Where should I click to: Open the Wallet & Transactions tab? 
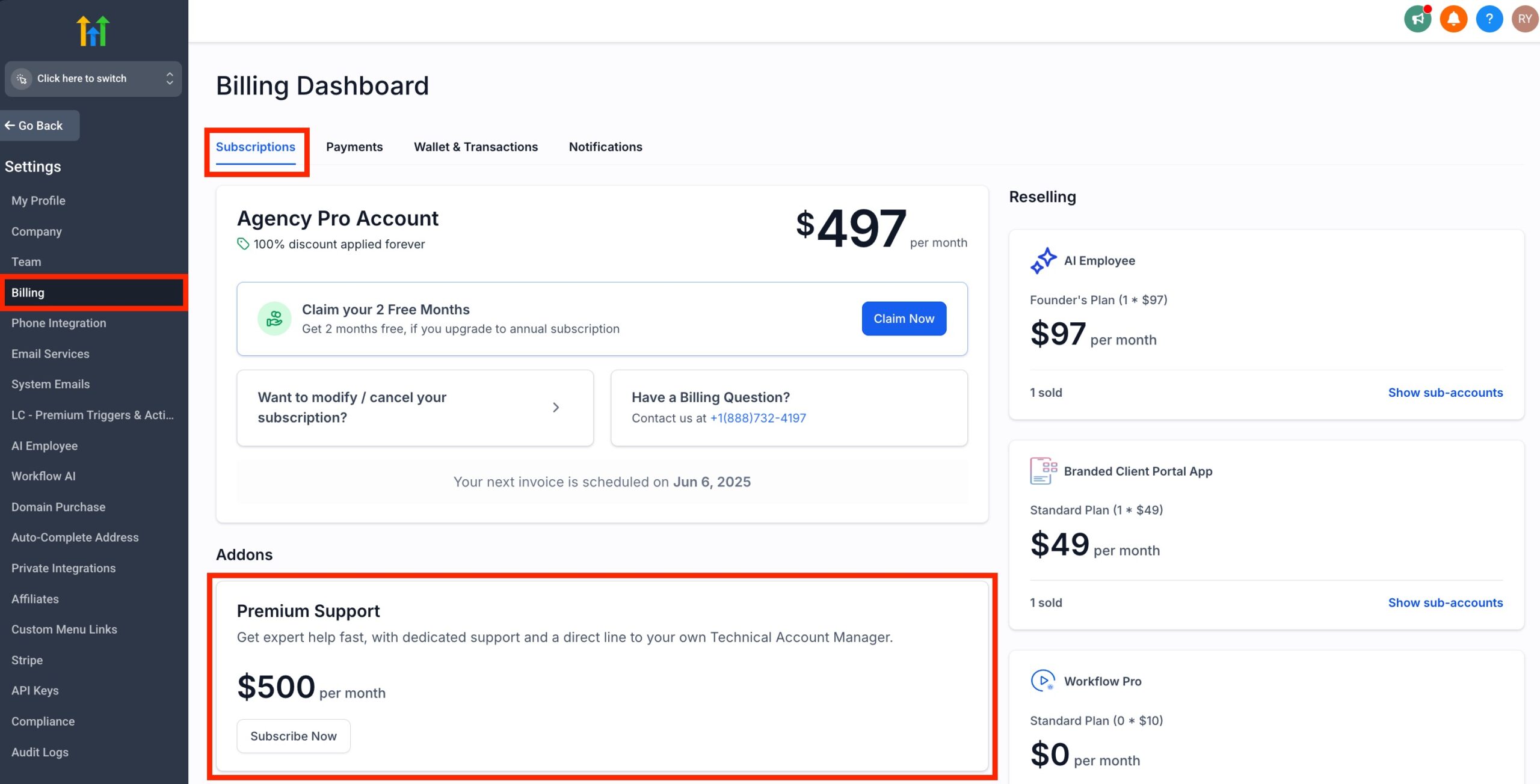click(x=475, y=147)
